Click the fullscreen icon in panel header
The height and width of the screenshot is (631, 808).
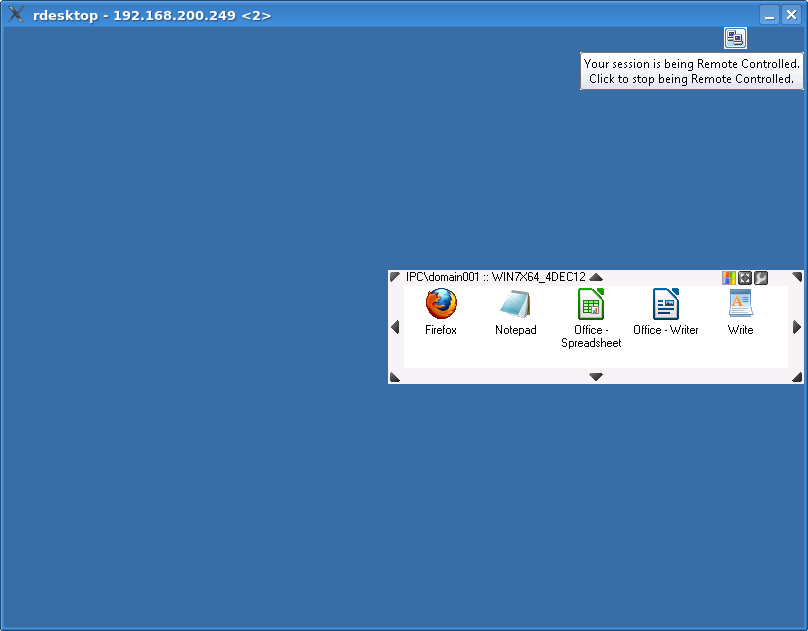[745, 278]
